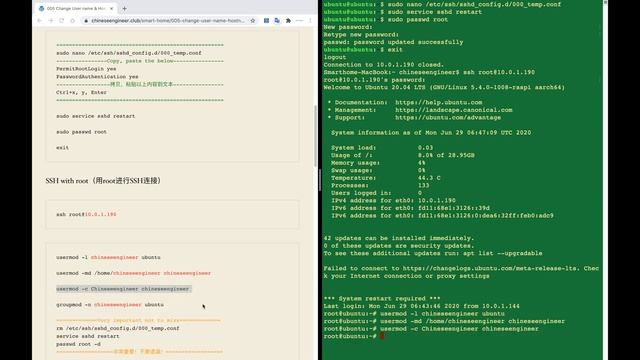Click the browser page vertical scrollbar
This screenshot has height=360, width=640.
pos(315,136)
